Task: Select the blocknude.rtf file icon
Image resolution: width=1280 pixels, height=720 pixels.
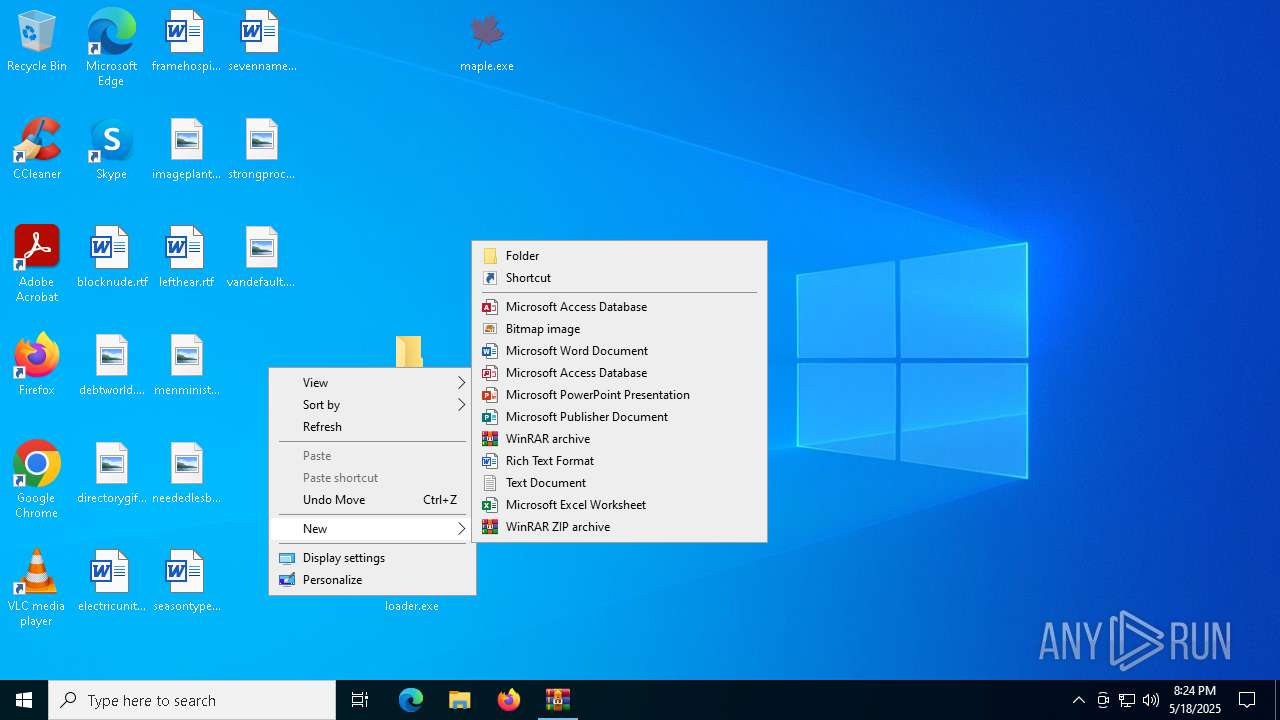Action: click(111, 257)
